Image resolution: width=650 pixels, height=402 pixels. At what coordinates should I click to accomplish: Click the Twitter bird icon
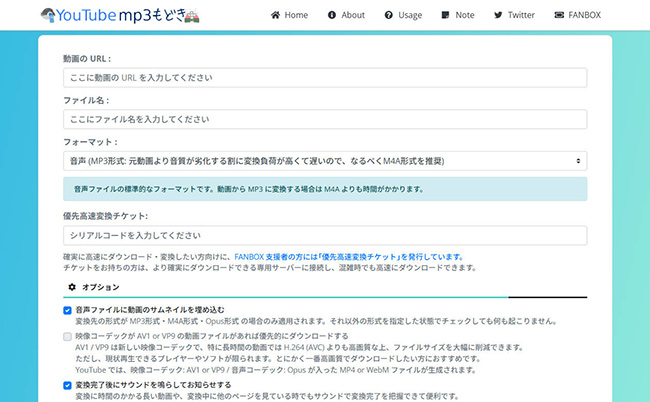pyautogui.click(x=498, y=15)
